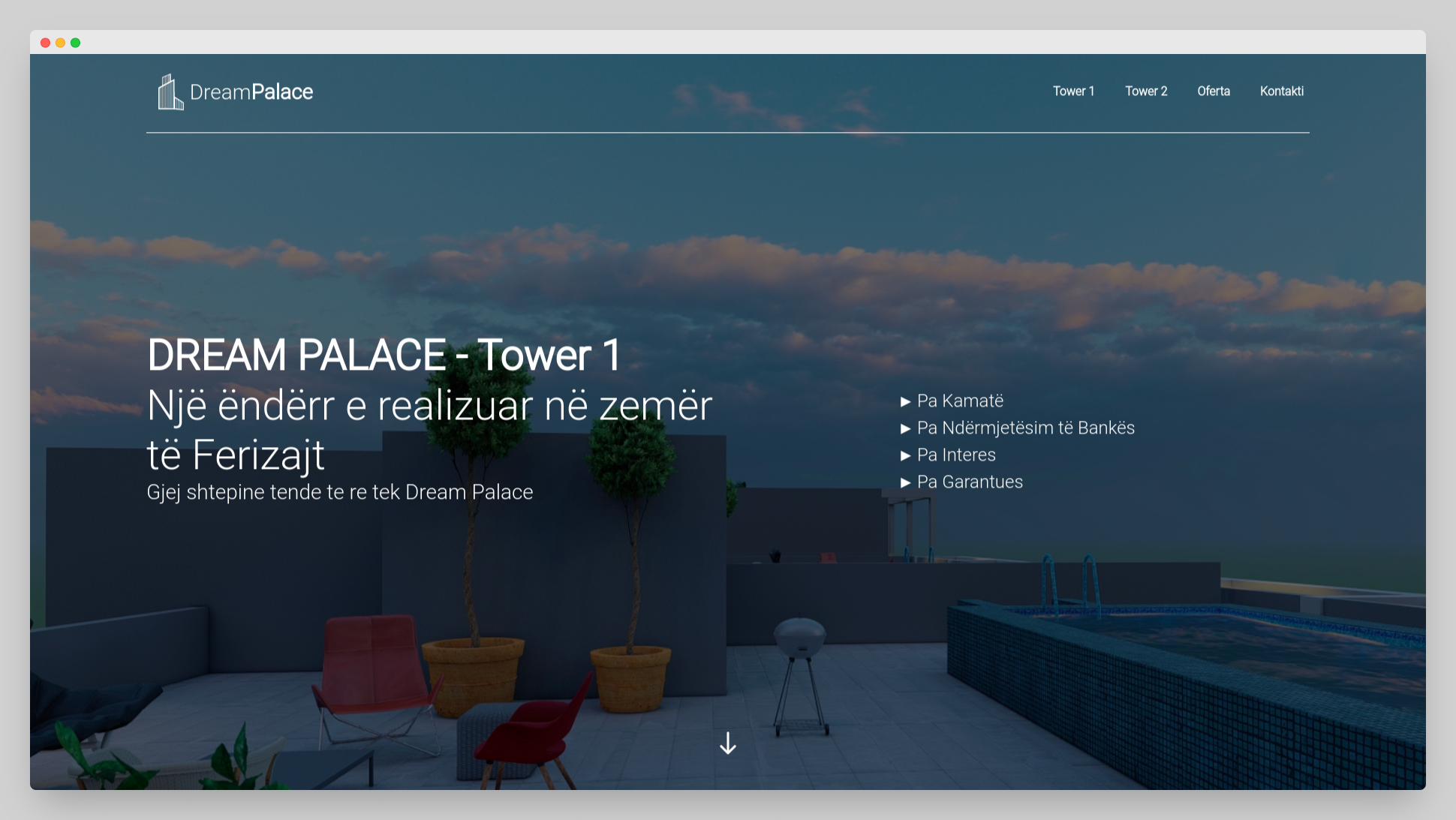Select the Pa Kamatë list item
This screenshot has width=1456, height=820.
tap(960, 401)
